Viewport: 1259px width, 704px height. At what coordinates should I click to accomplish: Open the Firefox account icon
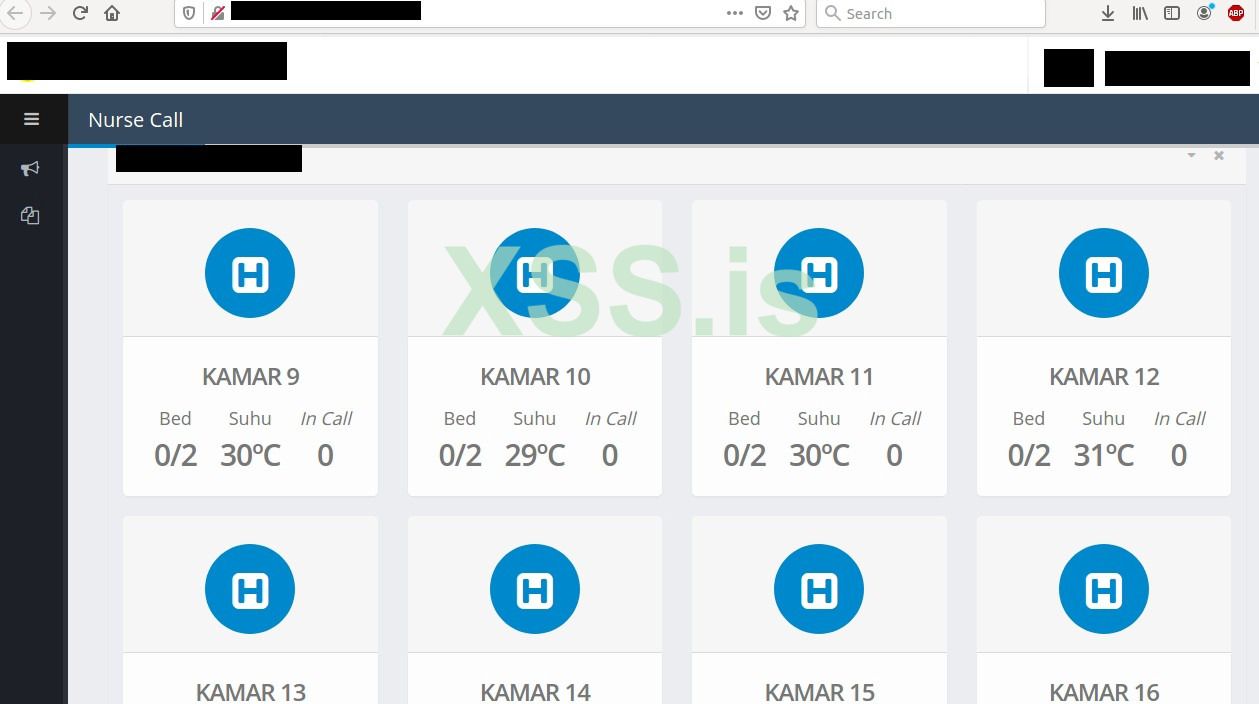coord(1205,13)
